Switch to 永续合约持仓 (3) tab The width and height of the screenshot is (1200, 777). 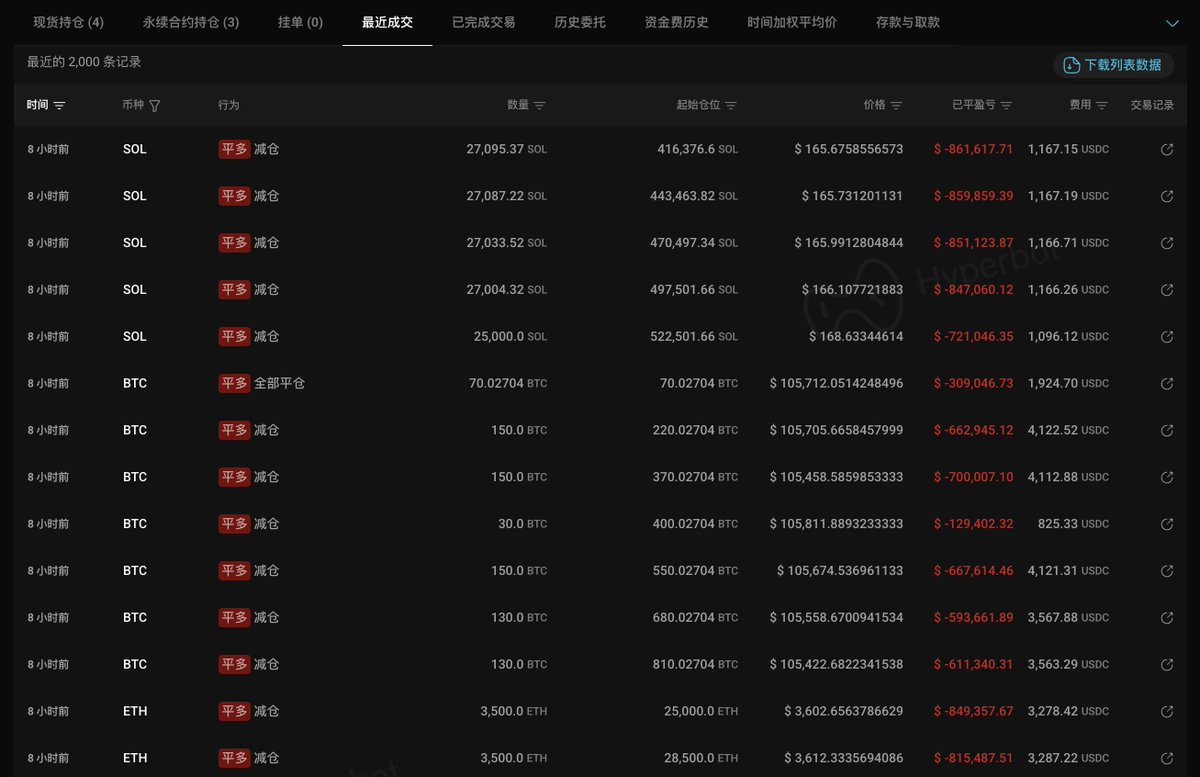point(190,22)
